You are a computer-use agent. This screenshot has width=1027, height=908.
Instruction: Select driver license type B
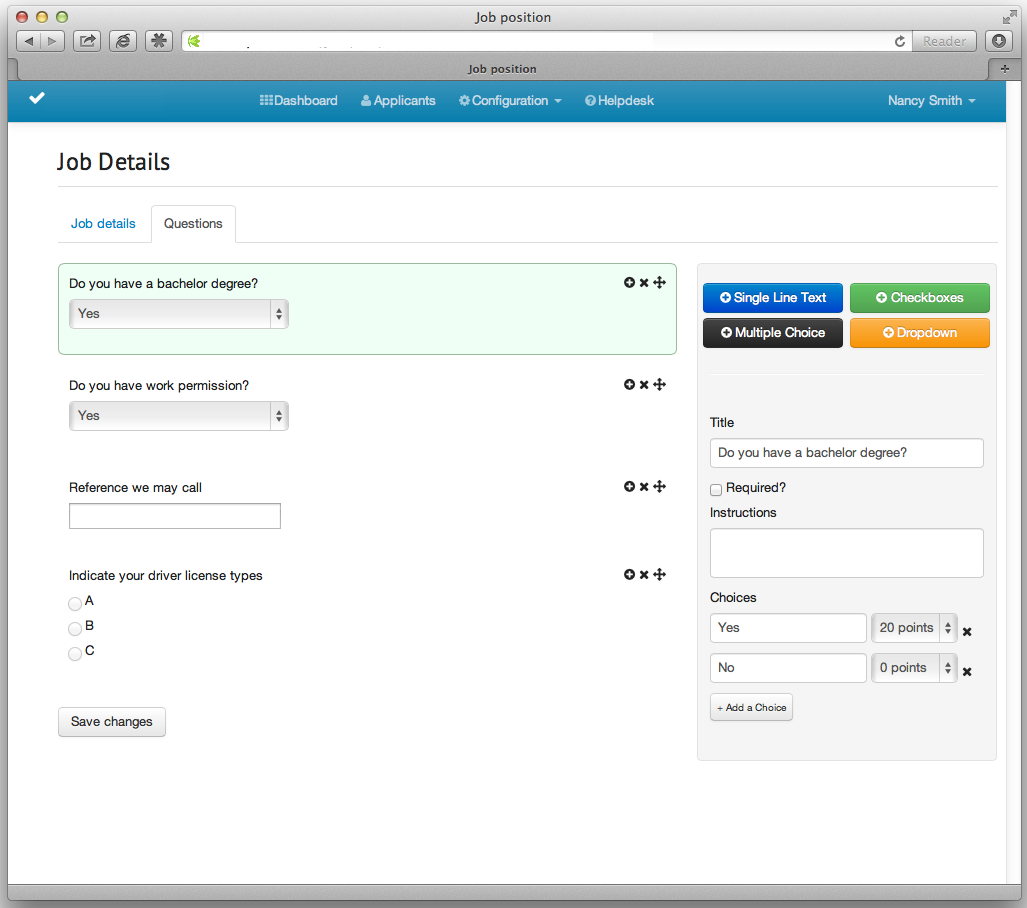75,628
